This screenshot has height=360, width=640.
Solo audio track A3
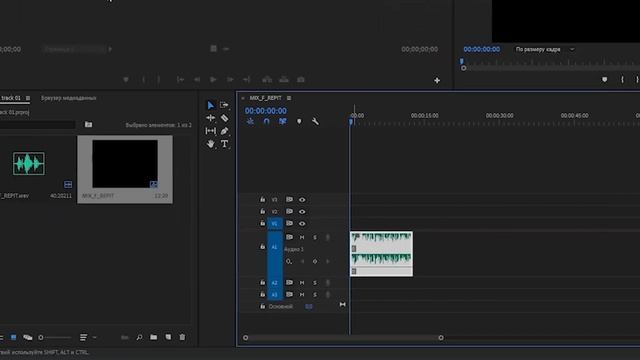coord(315,294)
